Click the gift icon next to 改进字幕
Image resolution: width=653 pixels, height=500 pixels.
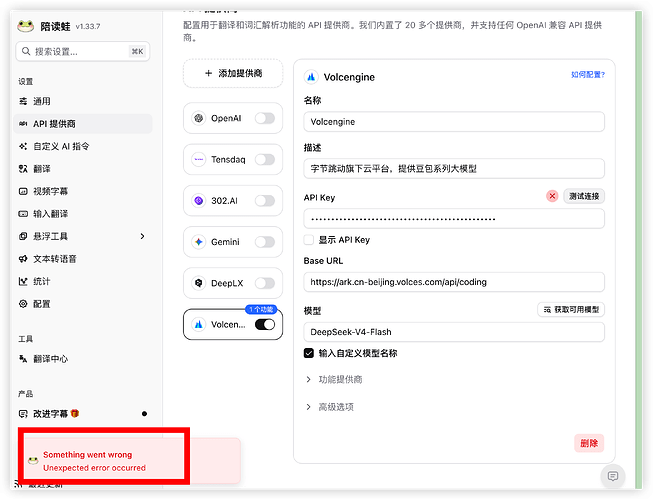point(75,413)
